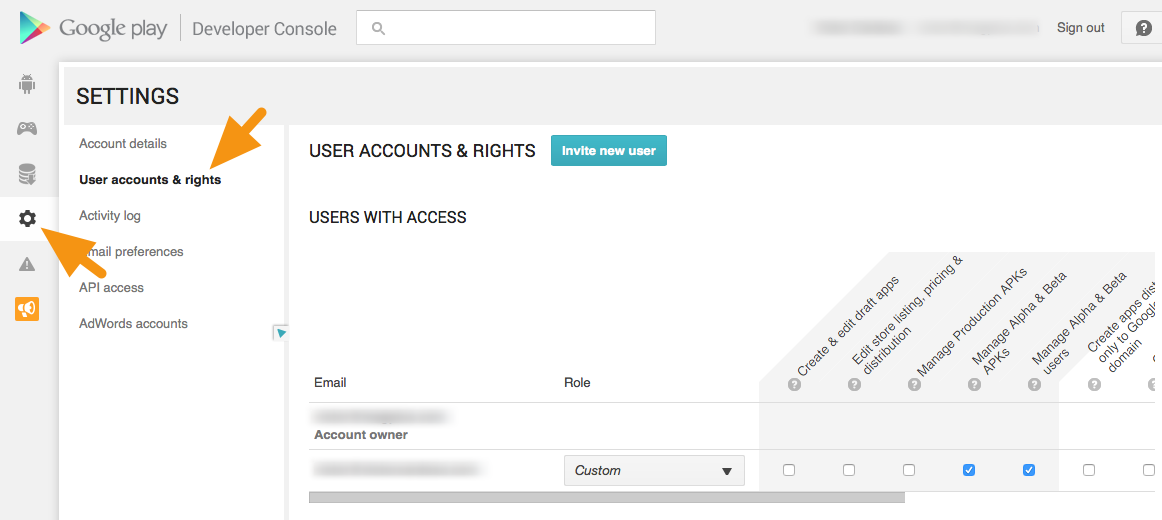This screenshot has width=1162, height=520.
Task: Collapse the settings side panel arrow
Action: coord(281,333)
